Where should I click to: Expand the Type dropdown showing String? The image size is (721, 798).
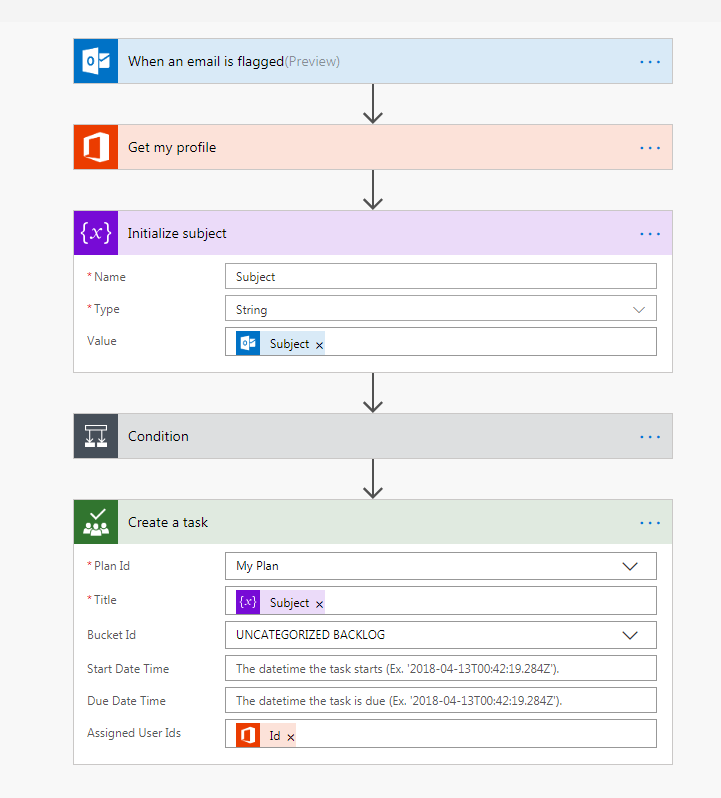(639, 309)
